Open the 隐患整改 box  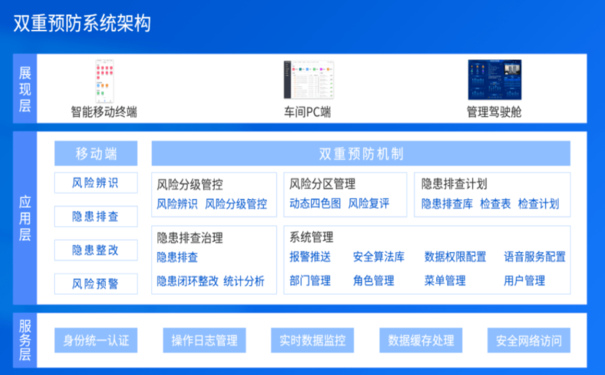(96, 250)
